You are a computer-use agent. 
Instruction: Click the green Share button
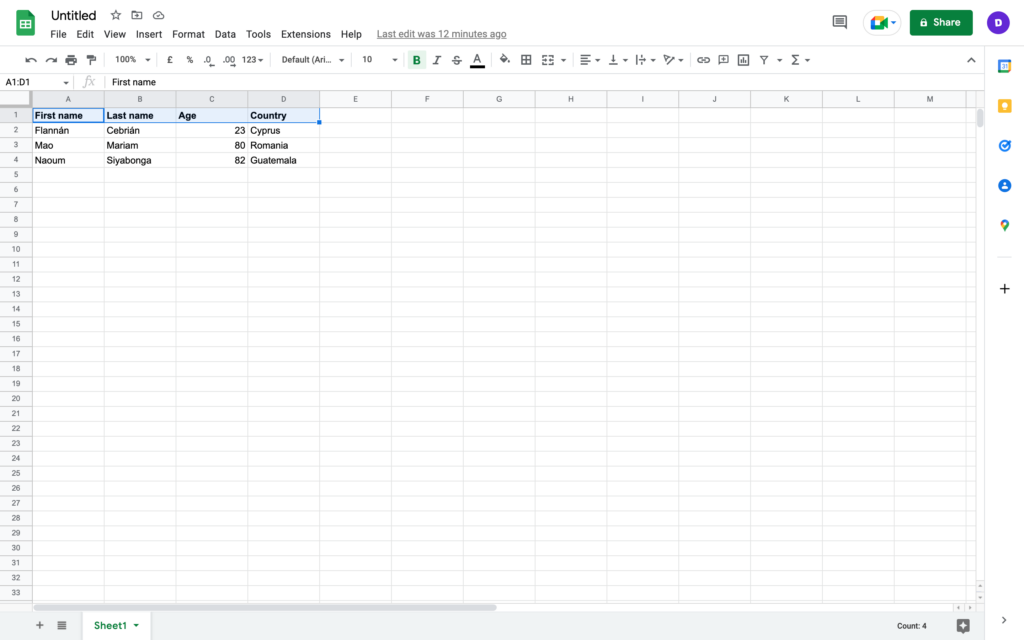(x=940, y=22)
